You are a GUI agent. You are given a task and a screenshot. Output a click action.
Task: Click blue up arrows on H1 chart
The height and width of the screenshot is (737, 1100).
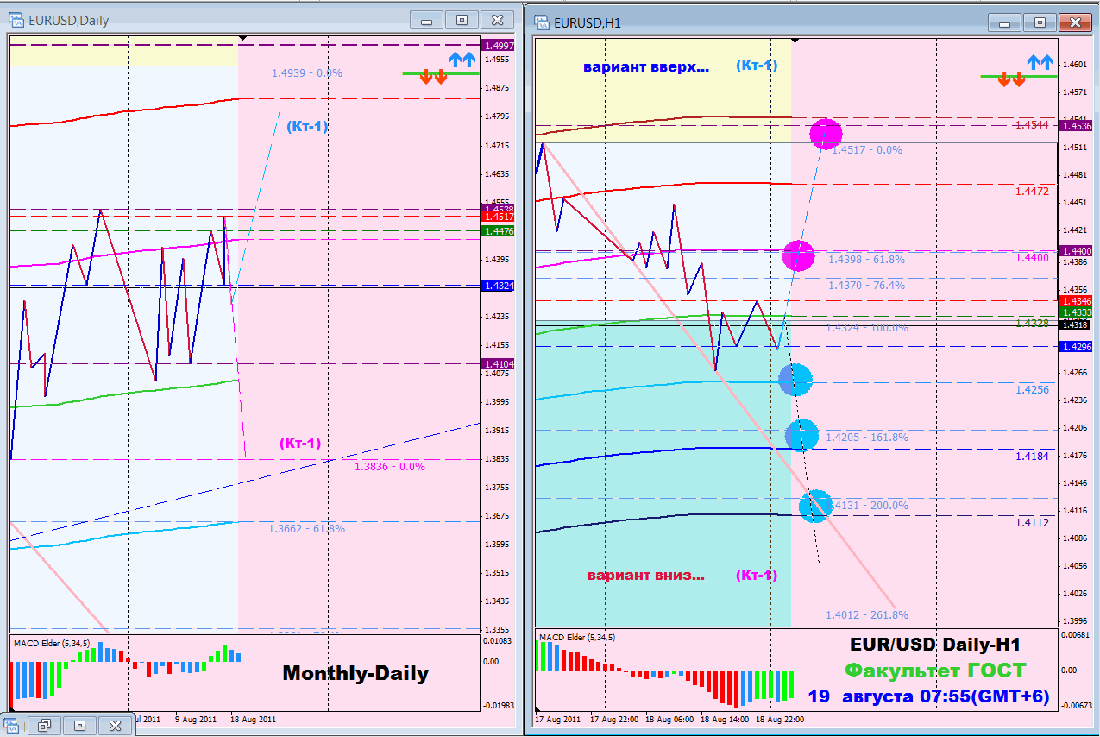click(x=1040, y=62)
